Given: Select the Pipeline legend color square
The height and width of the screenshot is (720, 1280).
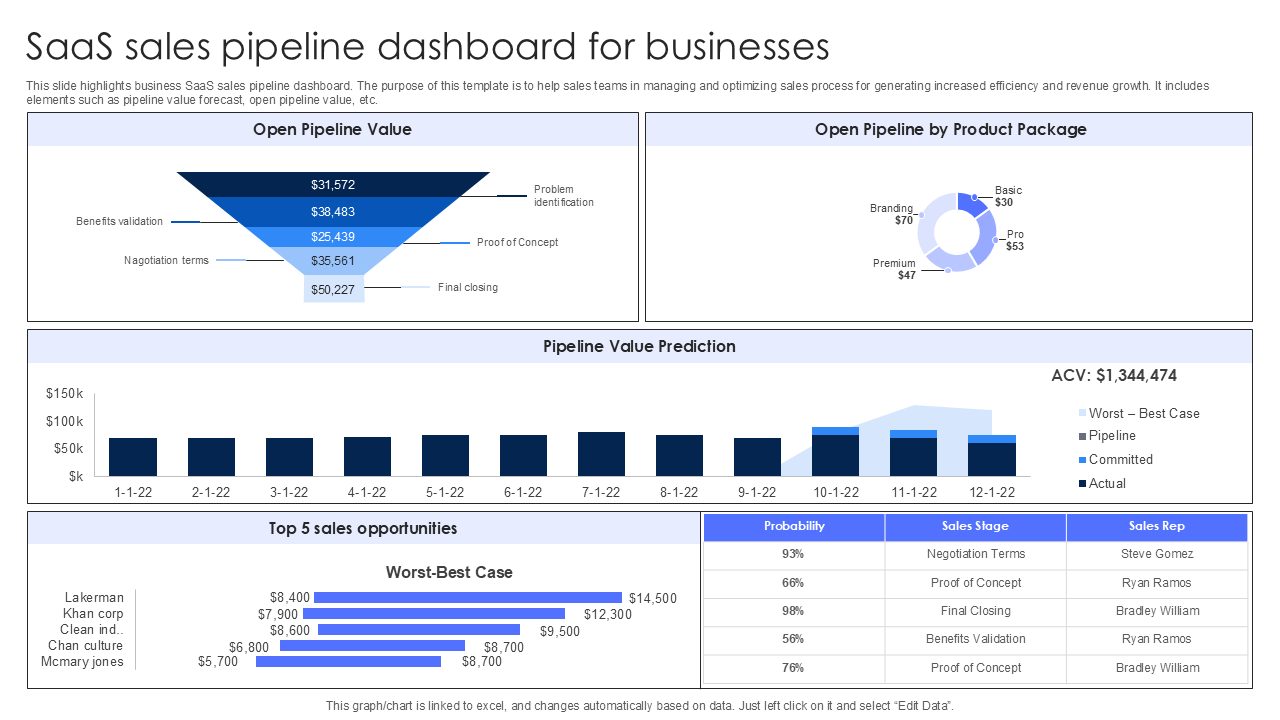Looking at the screenshot, I should coord(1082,436).
